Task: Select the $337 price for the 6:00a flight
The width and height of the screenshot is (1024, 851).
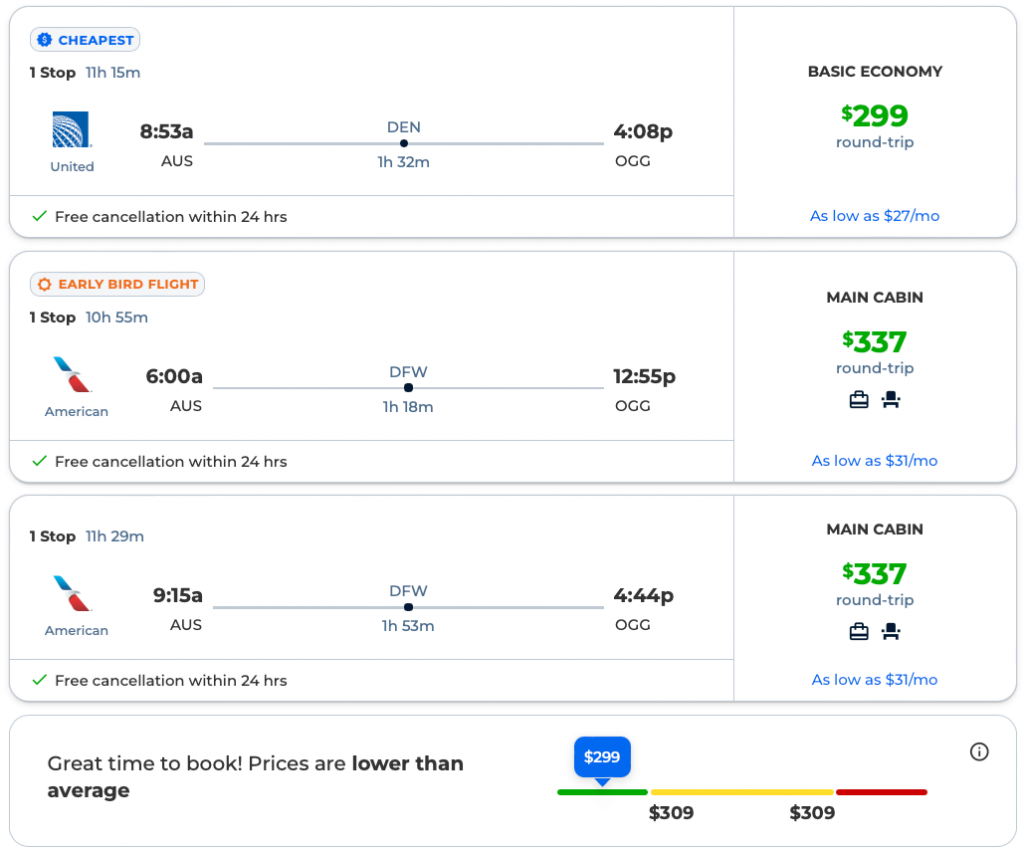Action: pos(875,343)
